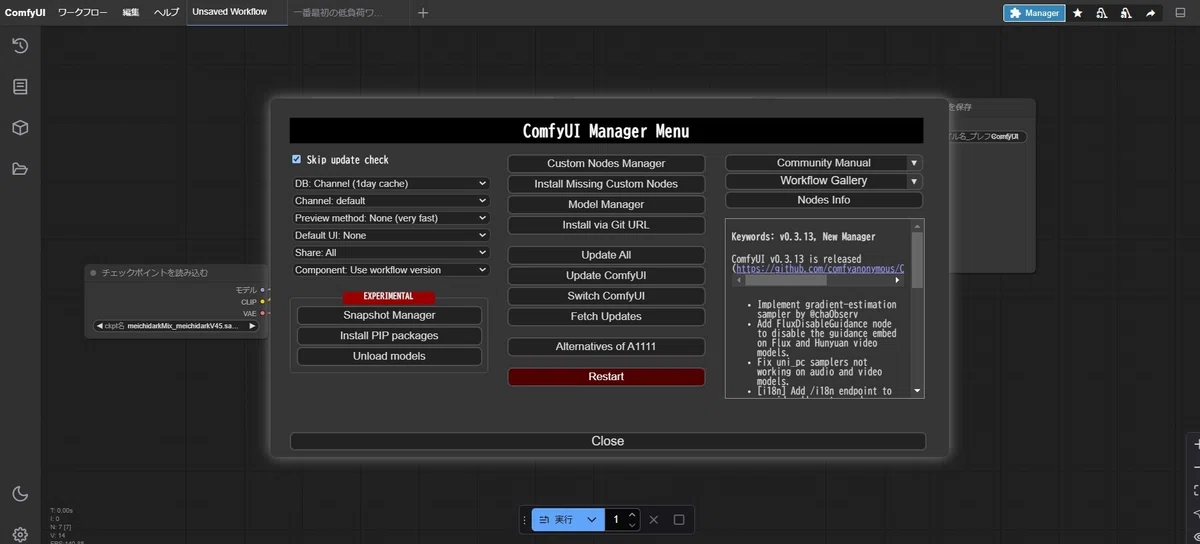Click Update ComfyUI button

click(x=606, y=275)
